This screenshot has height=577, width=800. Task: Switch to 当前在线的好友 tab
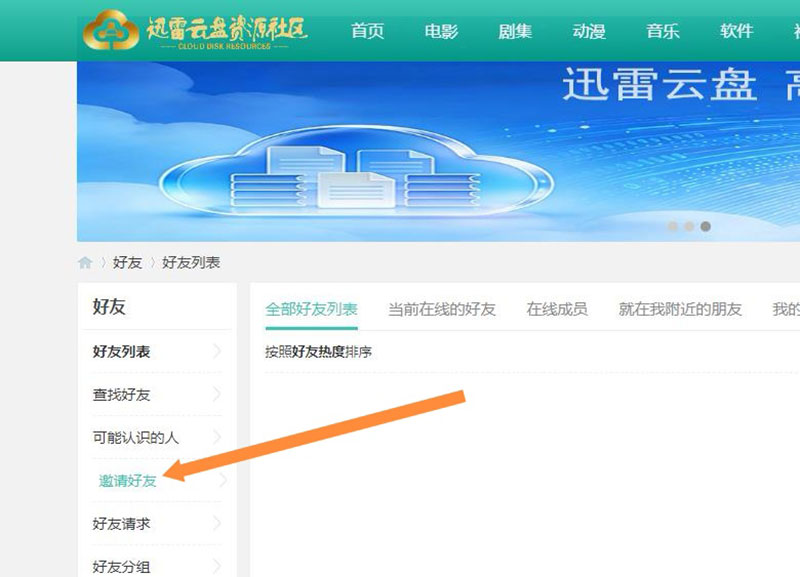click(442, 309)
